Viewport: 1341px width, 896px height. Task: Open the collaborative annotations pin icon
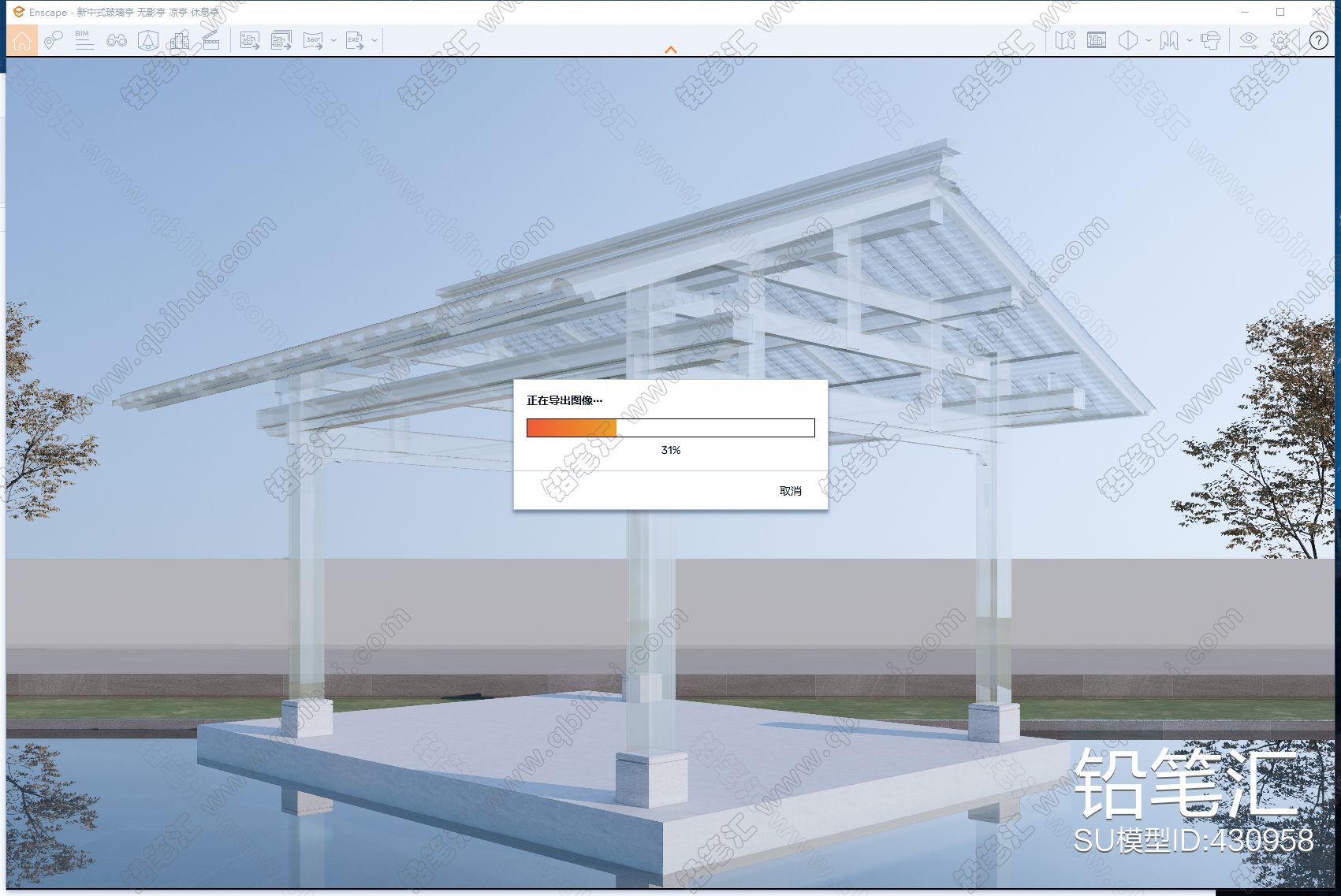coord(53,40)
